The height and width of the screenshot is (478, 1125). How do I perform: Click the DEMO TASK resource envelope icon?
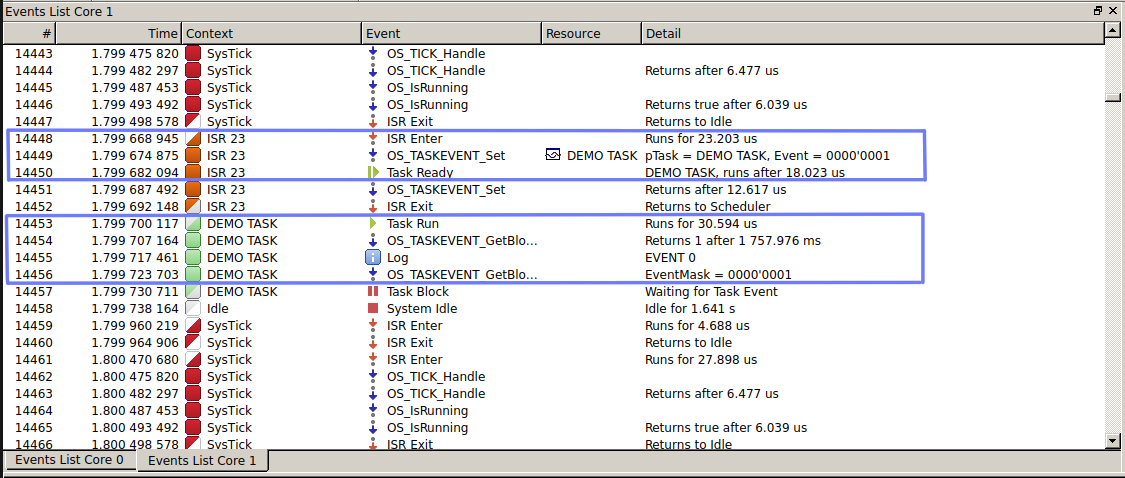[554, 156]
